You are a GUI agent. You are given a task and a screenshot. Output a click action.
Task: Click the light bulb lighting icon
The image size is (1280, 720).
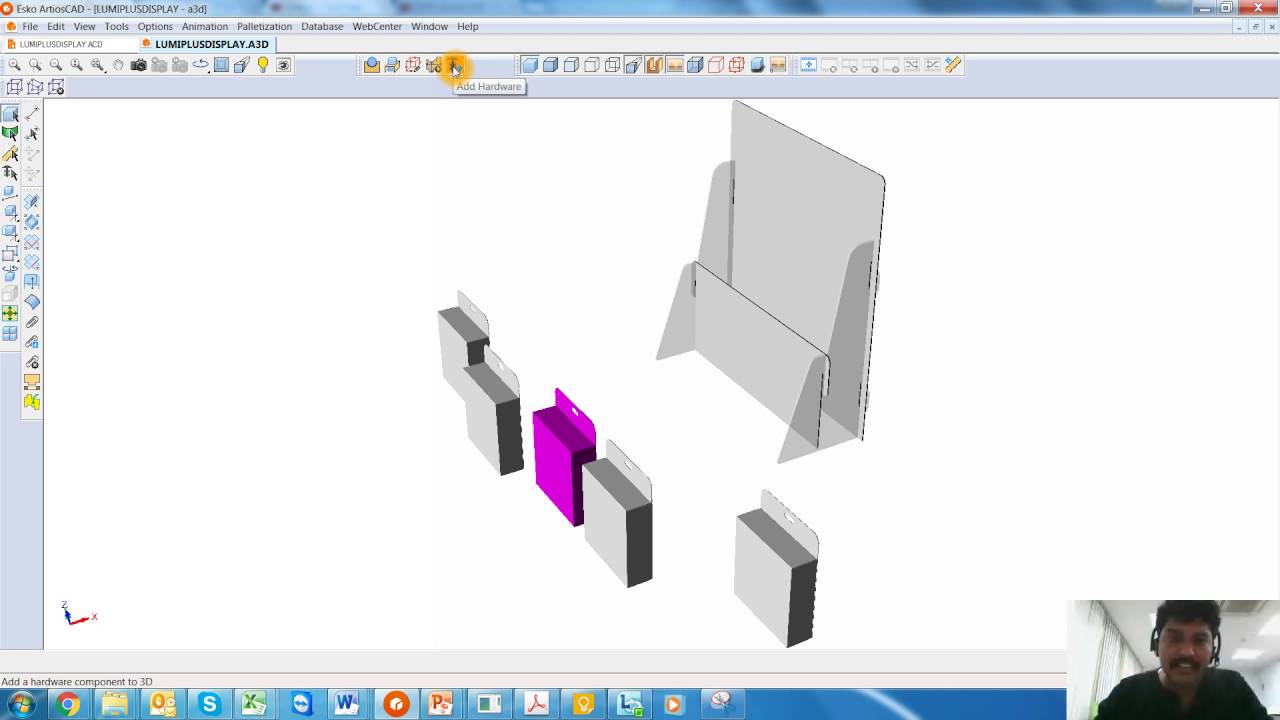tap(263, 65)
